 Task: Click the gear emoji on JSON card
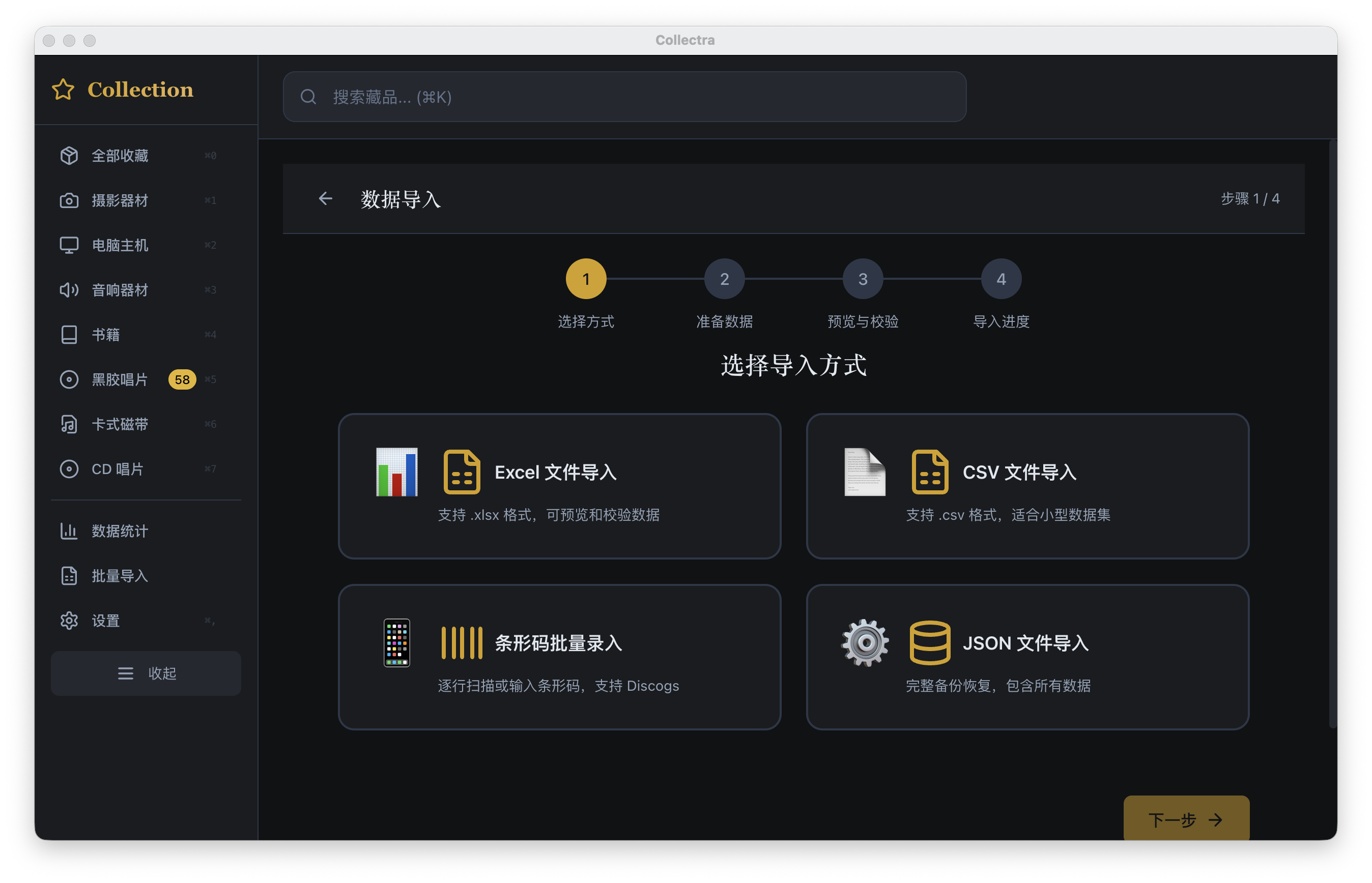point(865,643)
